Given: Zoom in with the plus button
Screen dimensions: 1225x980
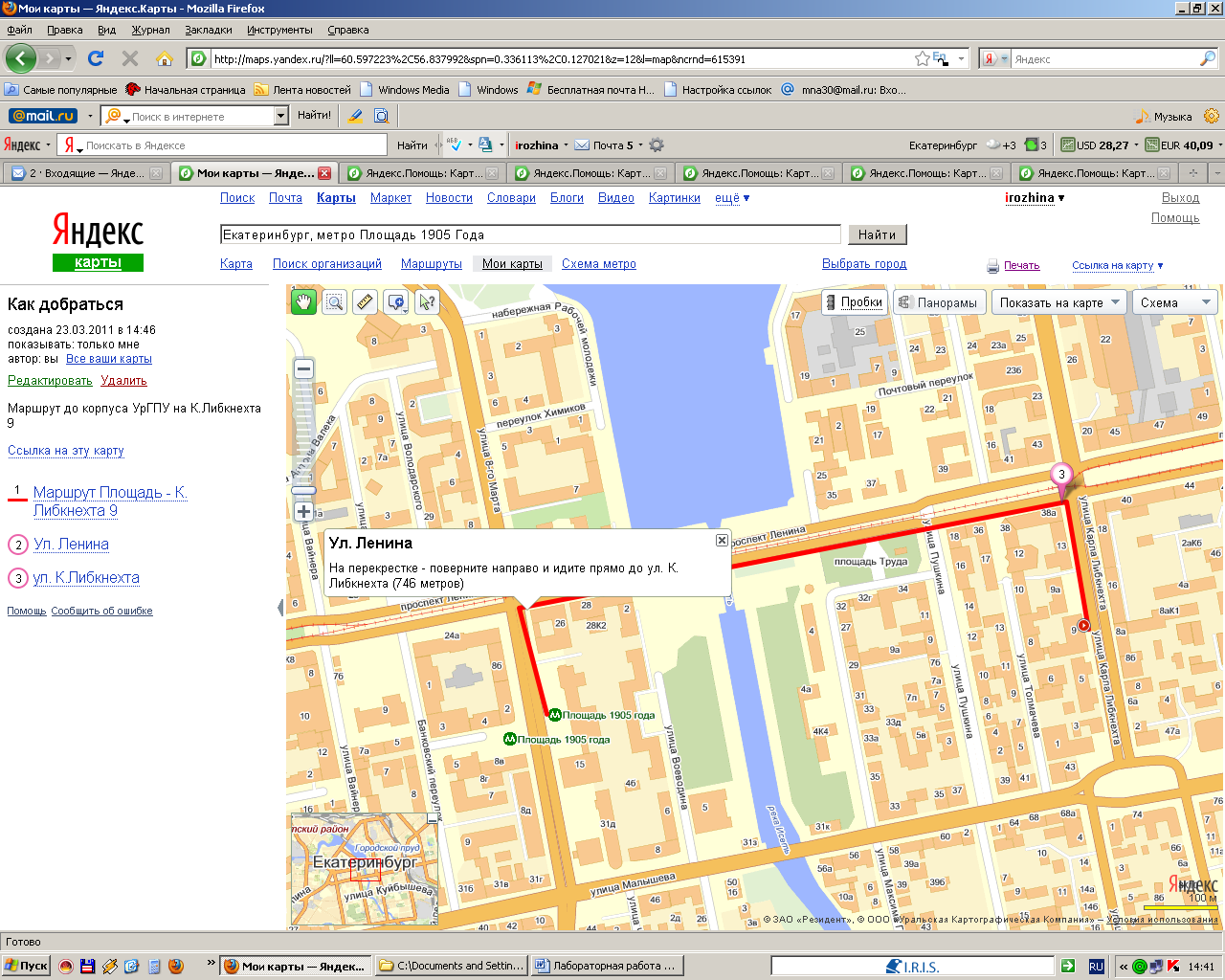Looking at the screenshot, I should point(303,511).
